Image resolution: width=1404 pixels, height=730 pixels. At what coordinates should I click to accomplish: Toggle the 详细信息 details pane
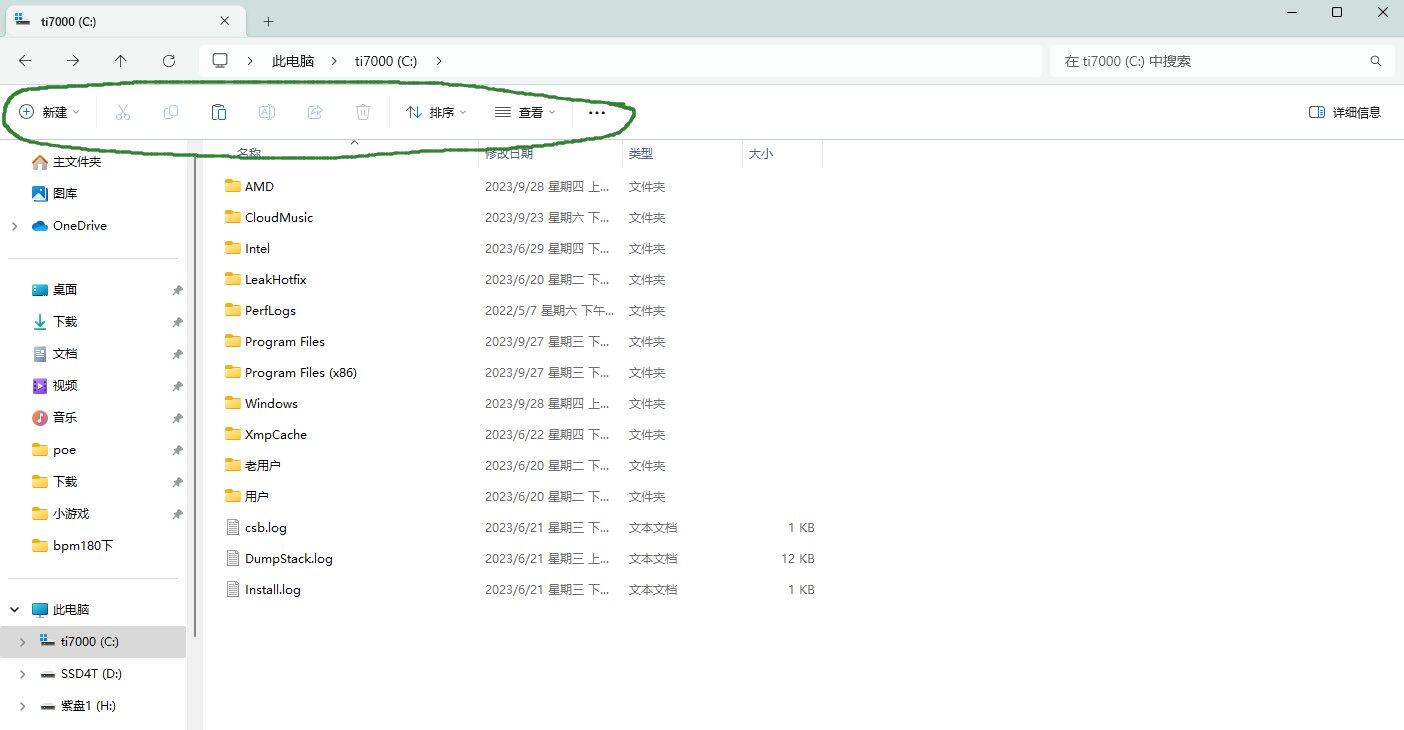[1345, 113]
